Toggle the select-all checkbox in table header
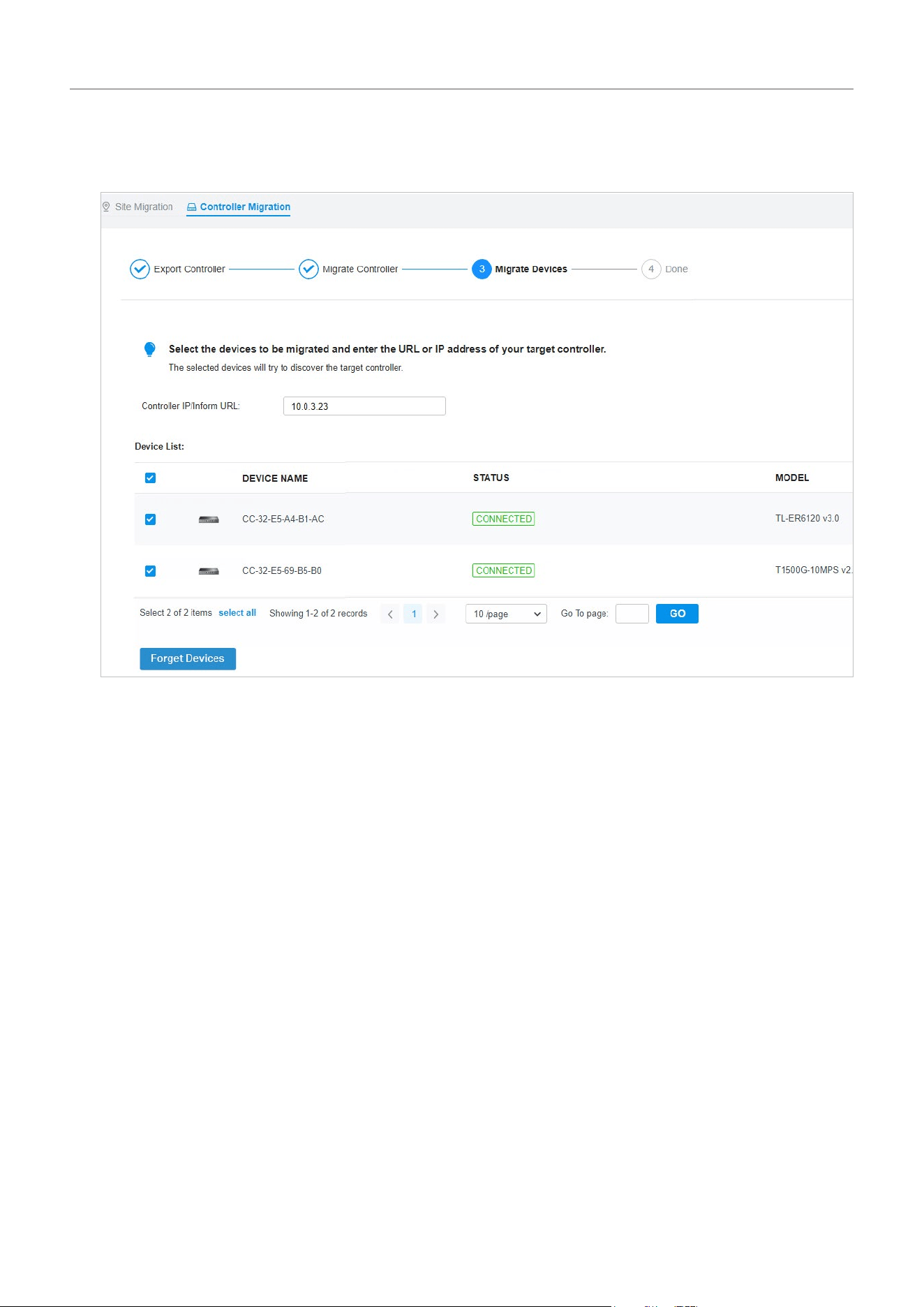The height and width of the screenshot is (1307, 924). coord(150,478)
